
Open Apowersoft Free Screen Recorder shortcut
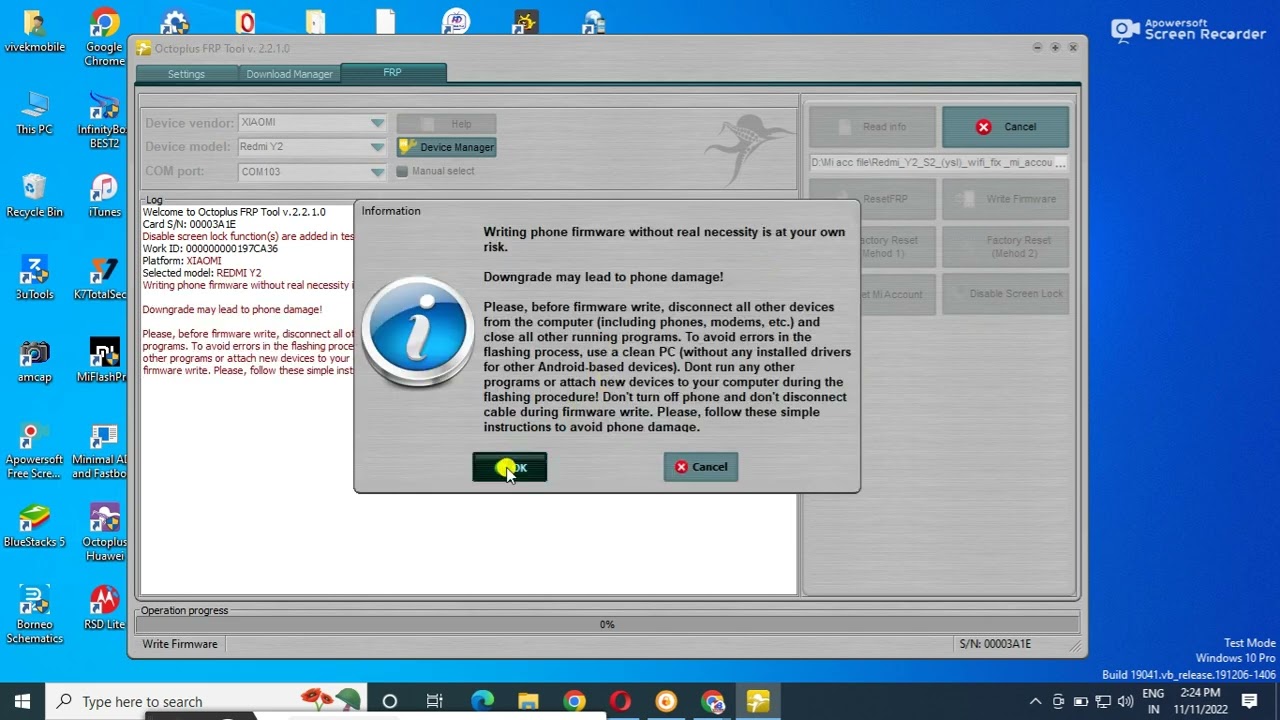(34, 451)
